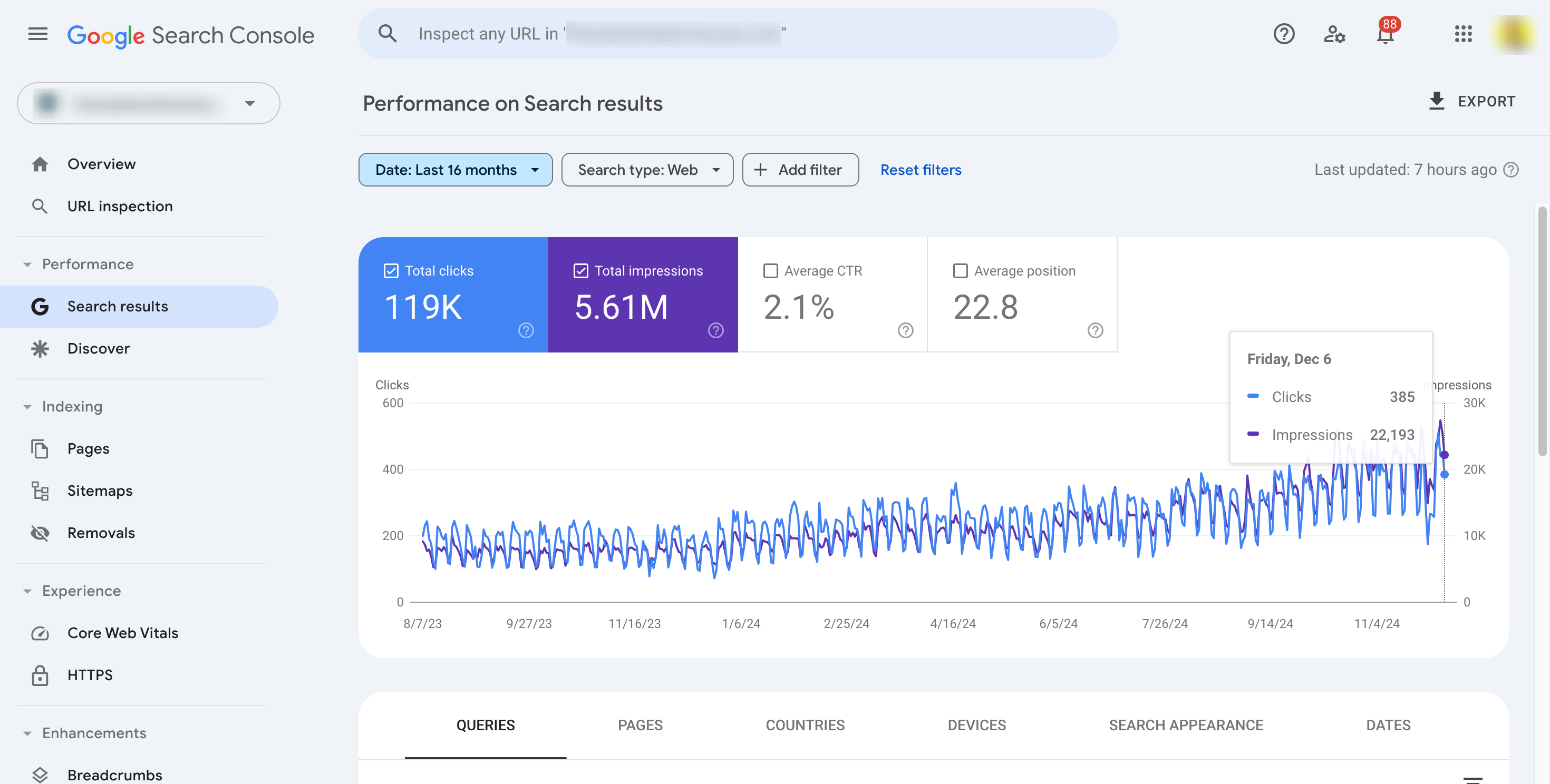Click the page vertical scrollbar
This screenshot has height=784, width=1550.
1542,331
